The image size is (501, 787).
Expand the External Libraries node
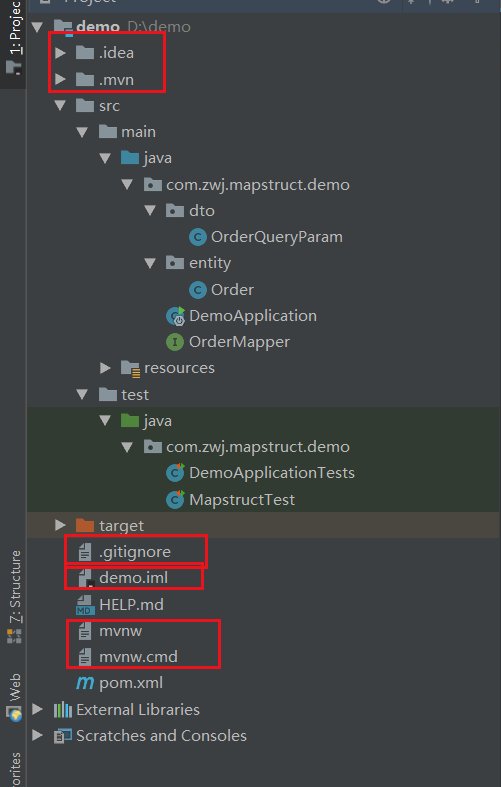37,709
